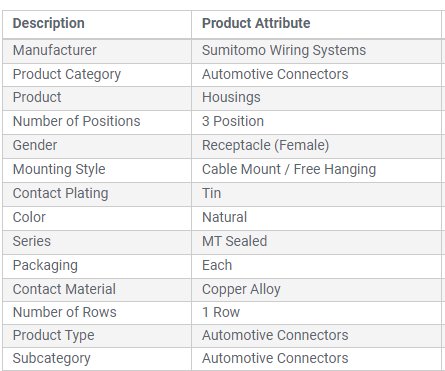The height and width of the screenshot is (371, 445).
Task: Click Cable Mount / Free Hanging value
Action: coord(289,170)
